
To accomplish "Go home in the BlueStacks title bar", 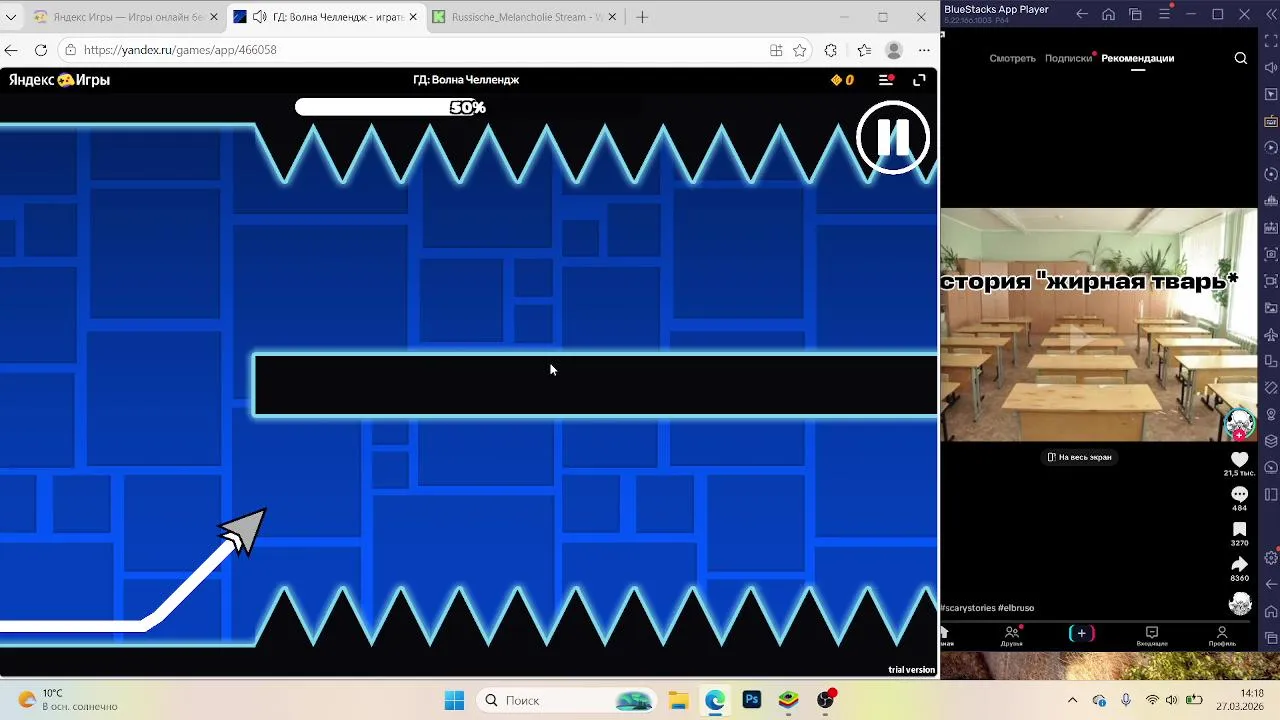I will pyautogui.click(x=1109, y=14).
